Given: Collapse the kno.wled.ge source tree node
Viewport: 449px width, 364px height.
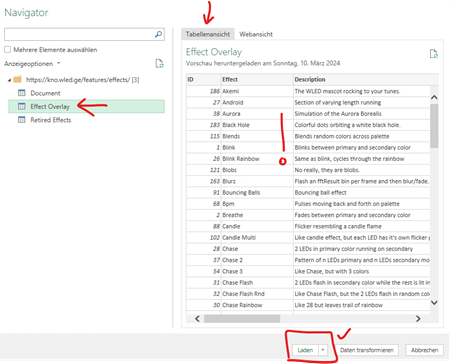Looking at the screenshot, I should point(9,80).
